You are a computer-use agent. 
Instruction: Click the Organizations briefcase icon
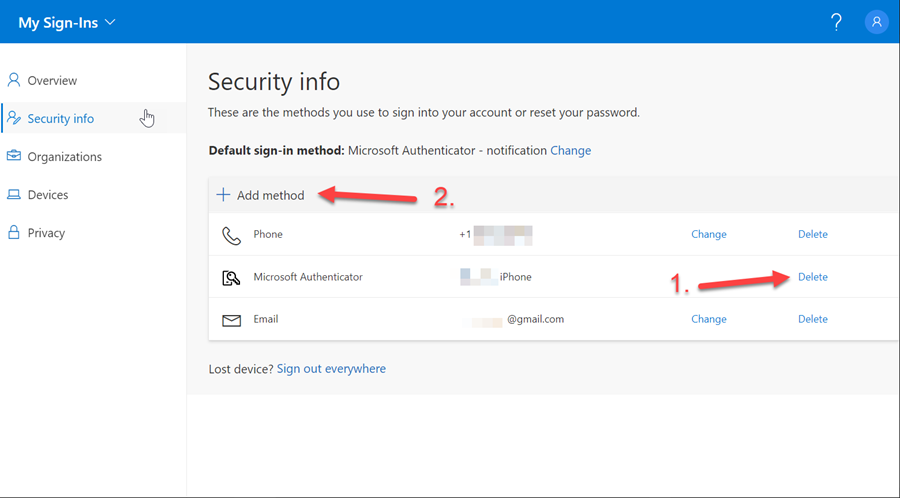click(x=14, y=156)
